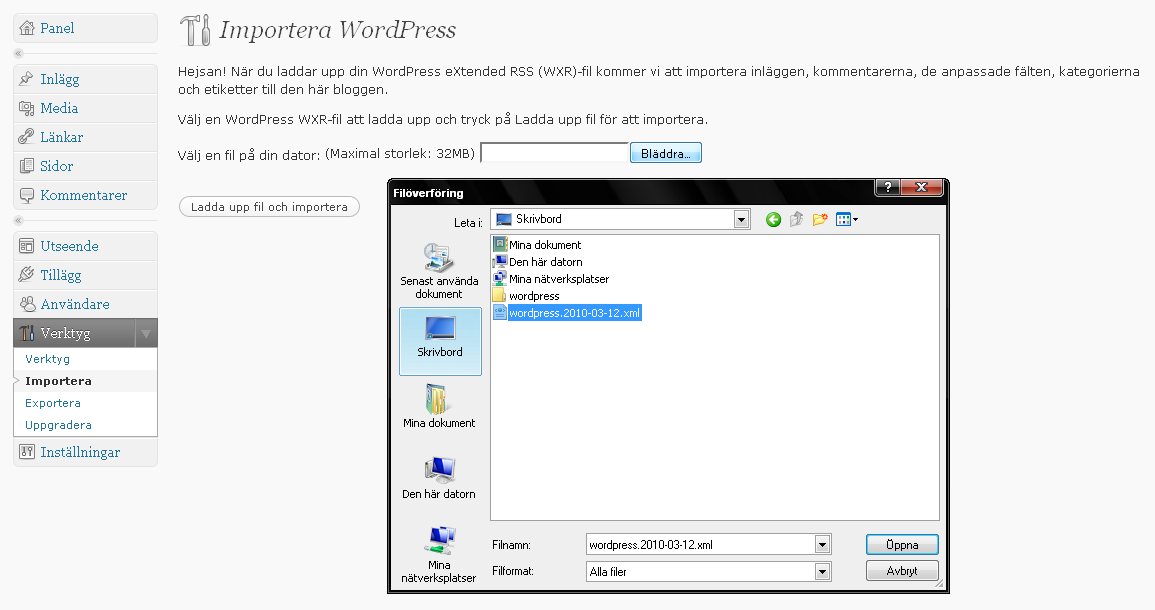Image resolution: width=1155 pixels, height=610 pixels.
Task: Open the Kommentarer menu
Action: coord(85,195)
